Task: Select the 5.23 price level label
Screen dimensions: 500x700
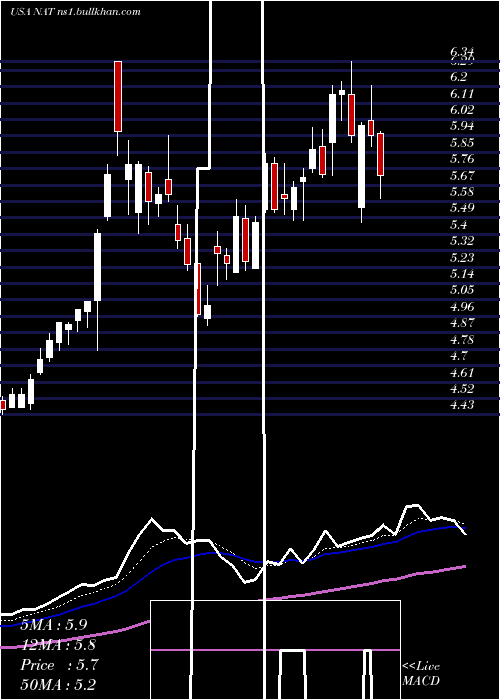Action: coord(462,258)
